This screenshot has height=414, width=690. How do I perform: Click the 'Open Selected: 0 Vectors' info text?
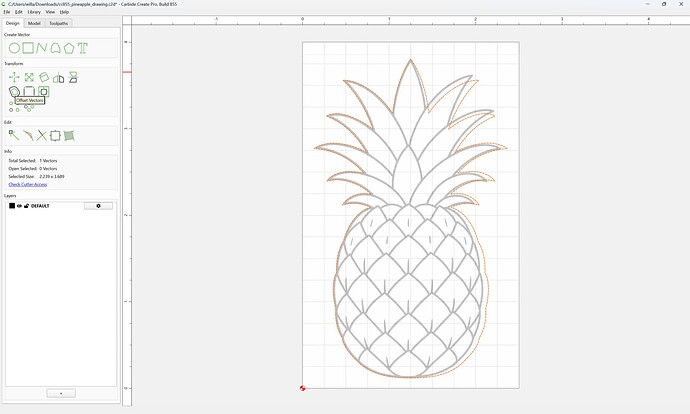(33, 169)
